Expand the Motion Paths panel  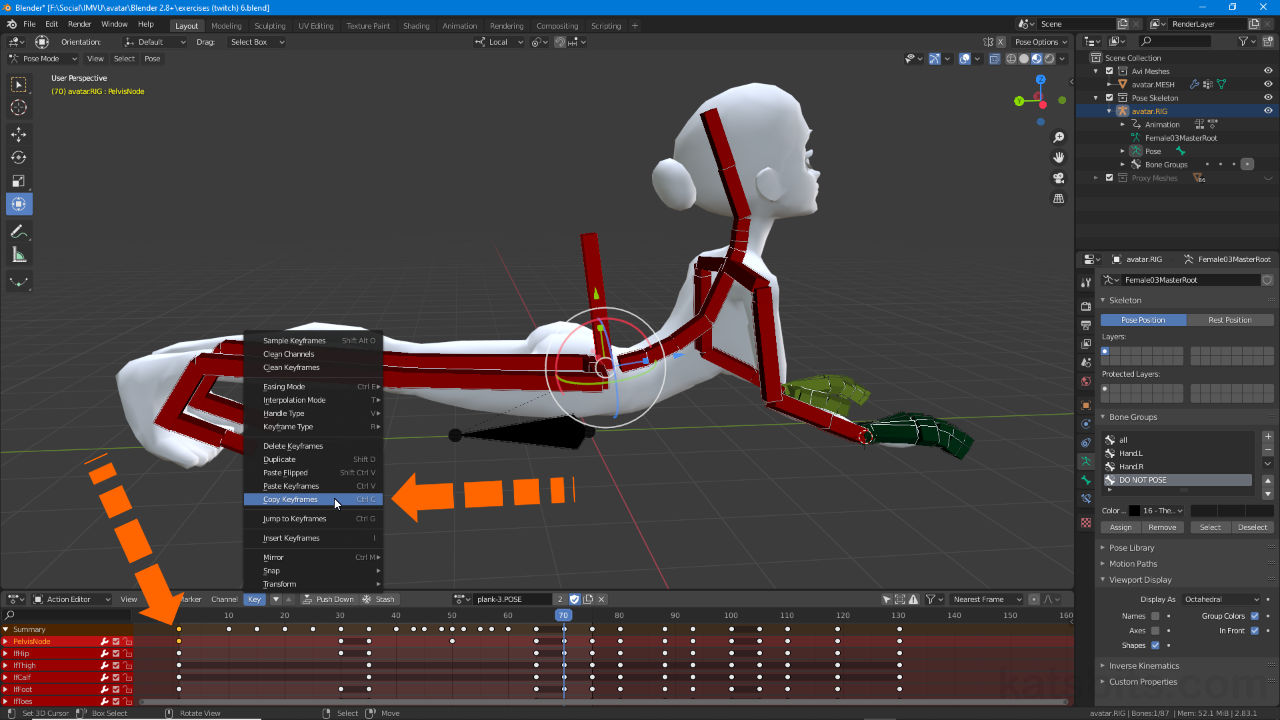[x=1133, y=564]
